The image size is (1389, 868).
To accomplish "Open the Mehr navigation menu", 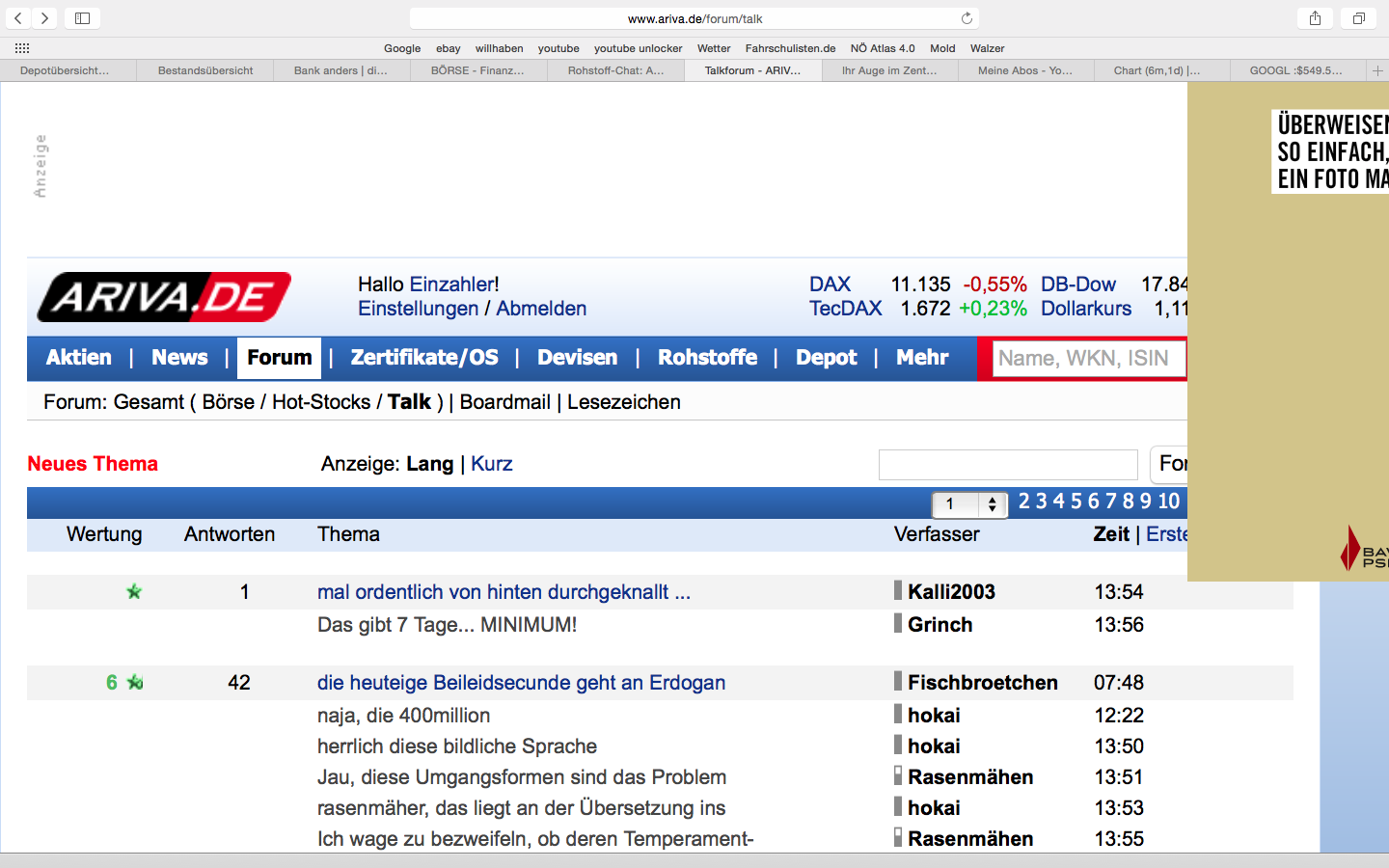I will coord(922,358).
